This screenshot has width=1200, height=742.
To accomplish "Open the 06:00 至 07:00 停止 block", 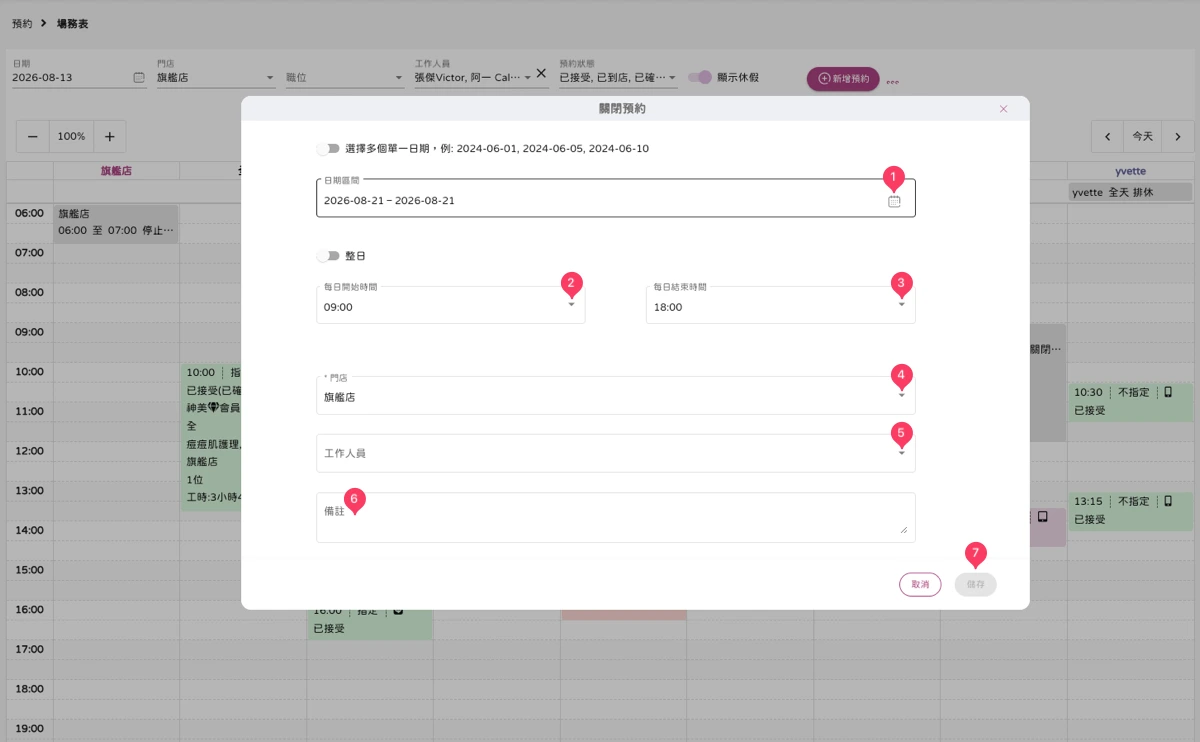I will pyautogui.click(x=116, y=222).
